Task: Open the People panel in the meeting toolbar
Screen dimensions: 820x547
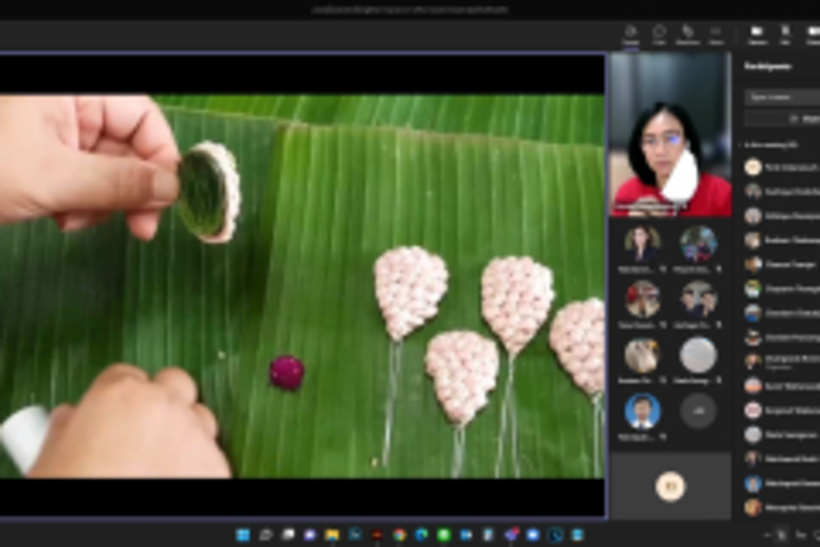Action: [x=631, y=35]
